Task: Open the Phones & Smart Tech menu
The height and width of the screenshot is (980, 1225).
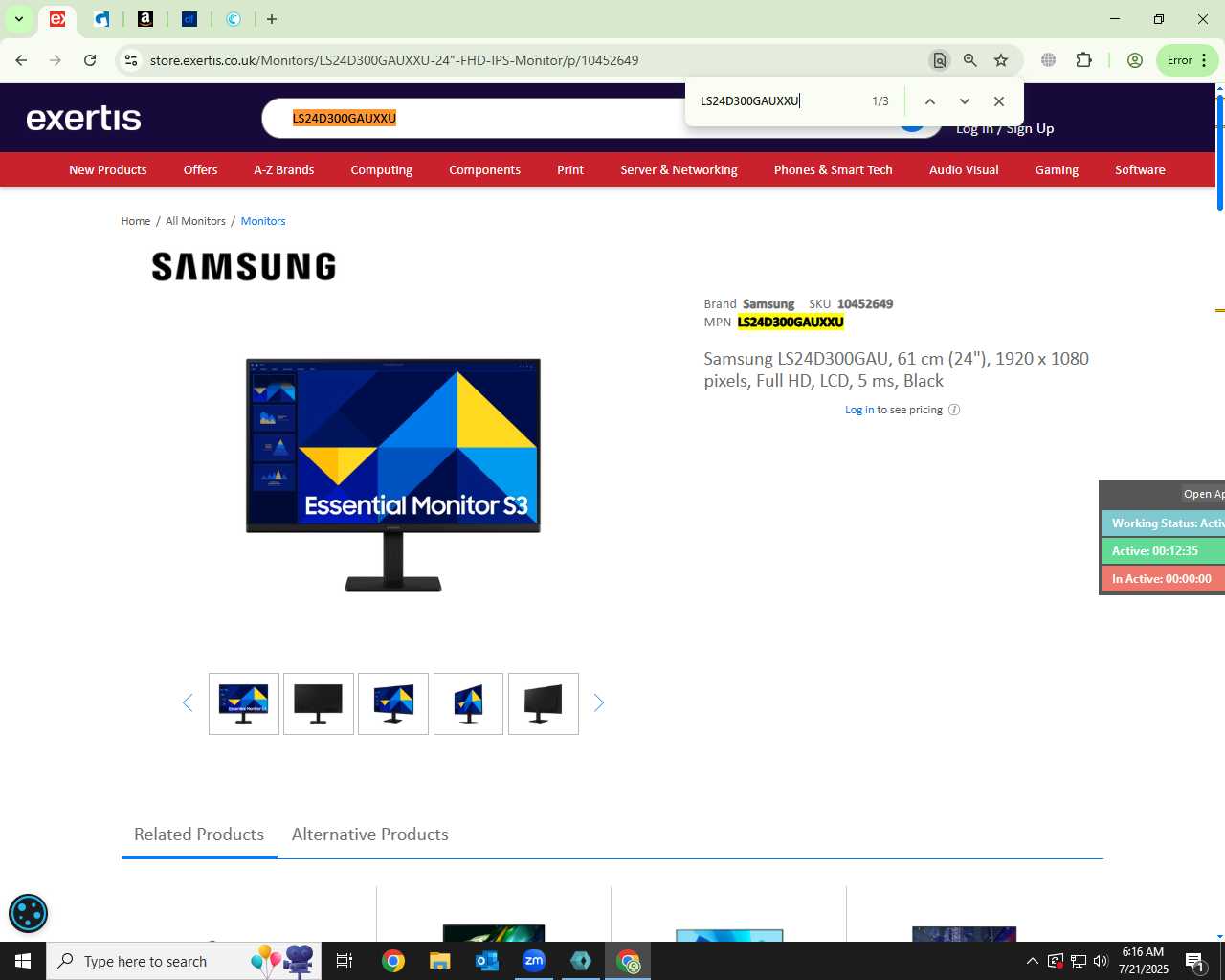Action: click(833, 169)
